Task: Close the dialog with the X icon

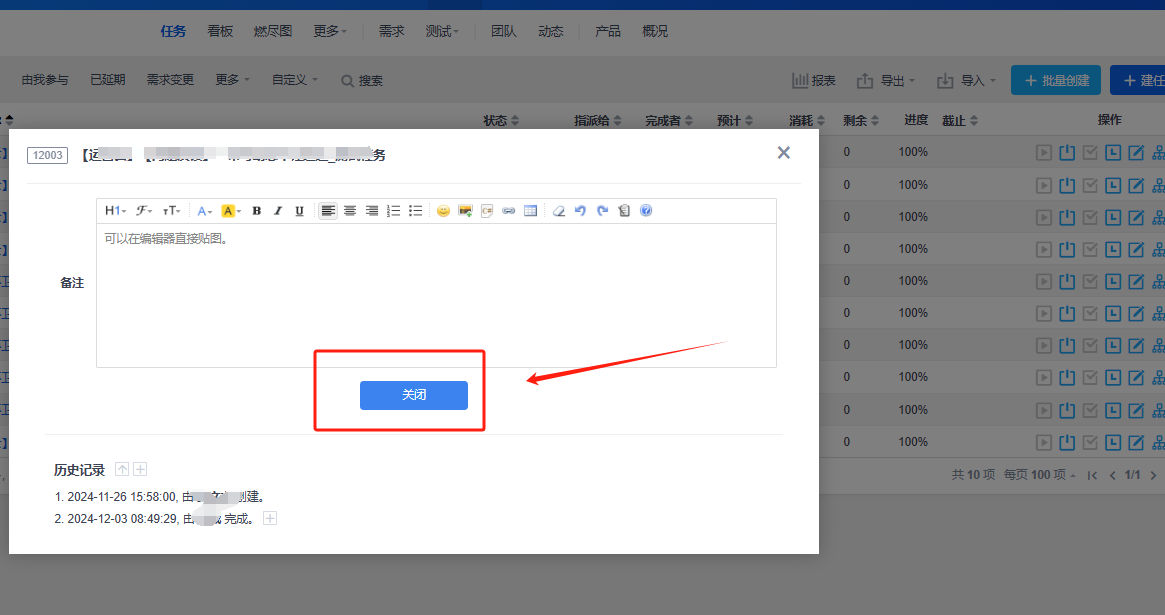Action: coord(784,153)
